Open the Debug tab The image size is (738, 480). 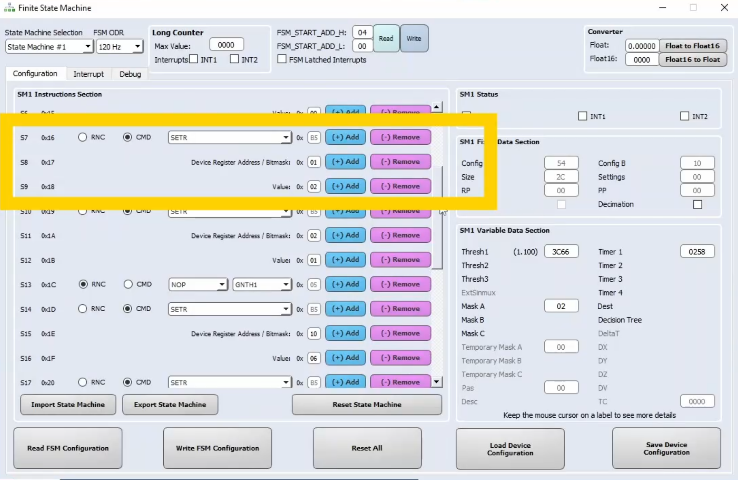point(130,74)
